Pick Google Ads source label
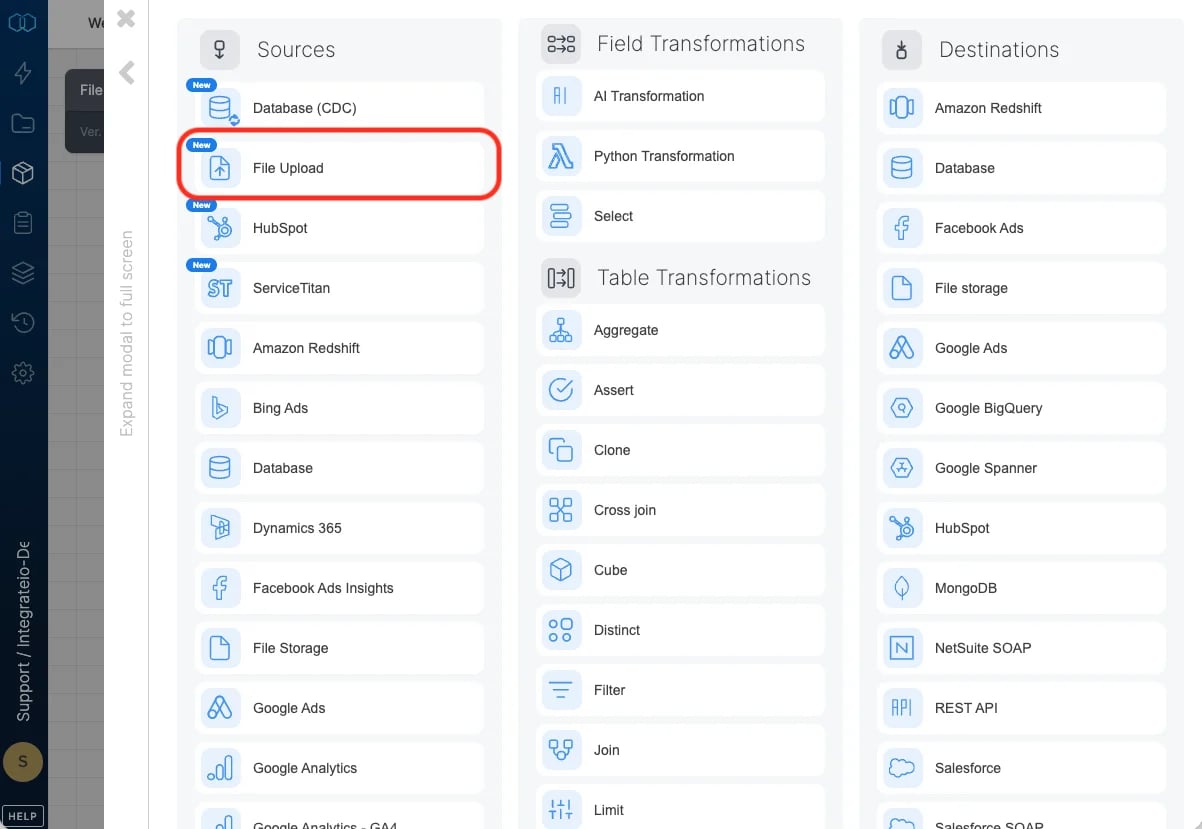Viewport: 1202px width, 829px height. 289,708
